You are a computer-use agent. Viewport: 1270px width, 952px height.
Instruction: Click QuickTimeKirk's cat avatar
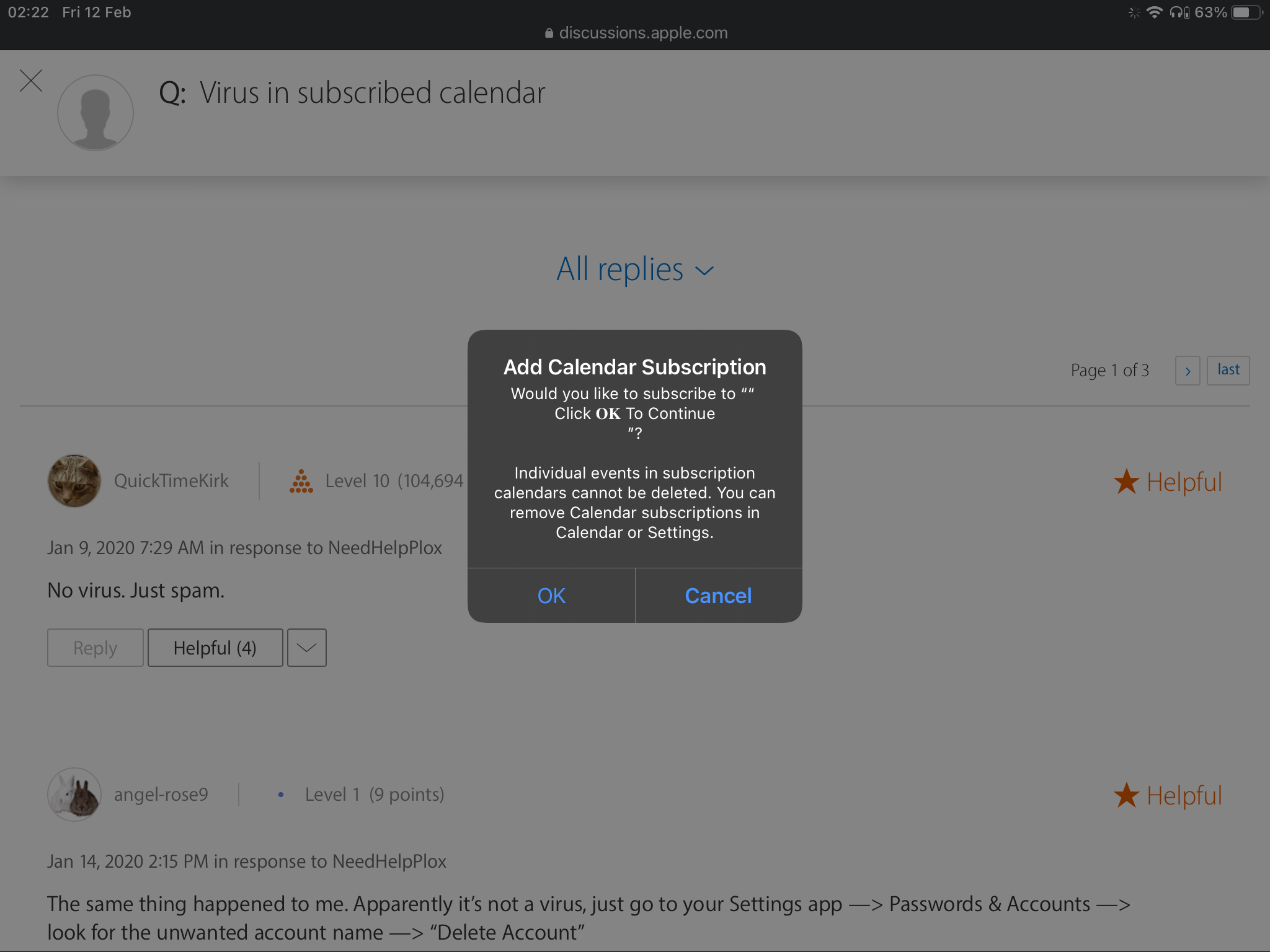(74, 481)
